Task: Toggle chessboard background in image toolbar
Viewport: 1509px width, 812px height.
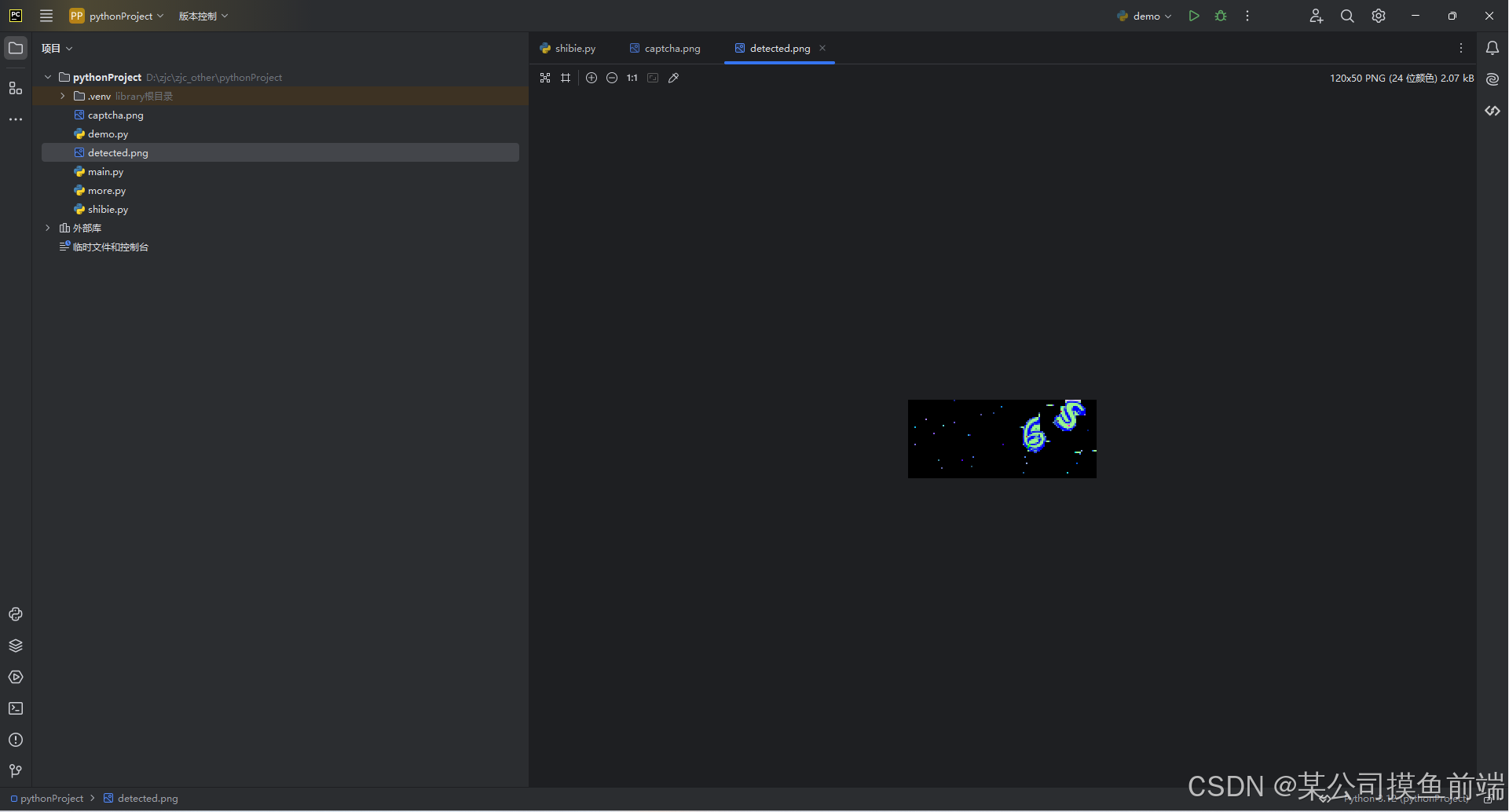Action: tap(545, 78)
